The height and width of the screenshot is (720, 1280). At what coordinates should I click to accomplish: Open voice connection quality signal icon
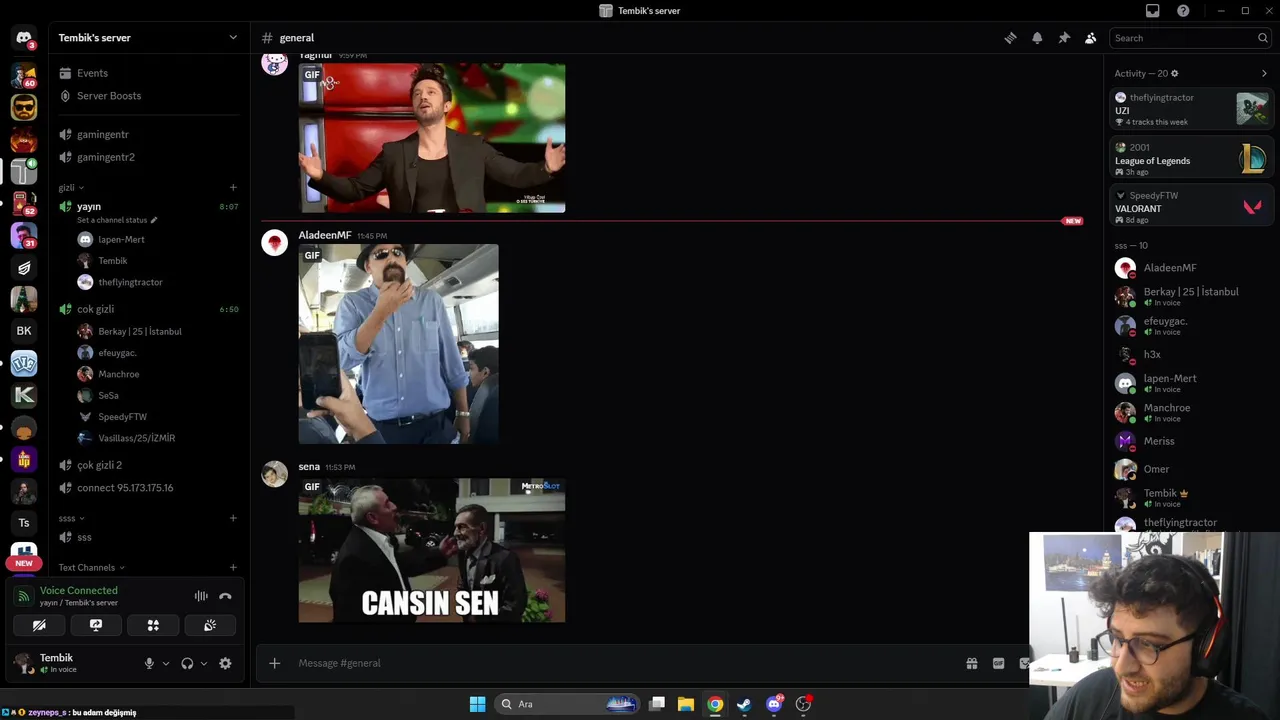point(24,596)
